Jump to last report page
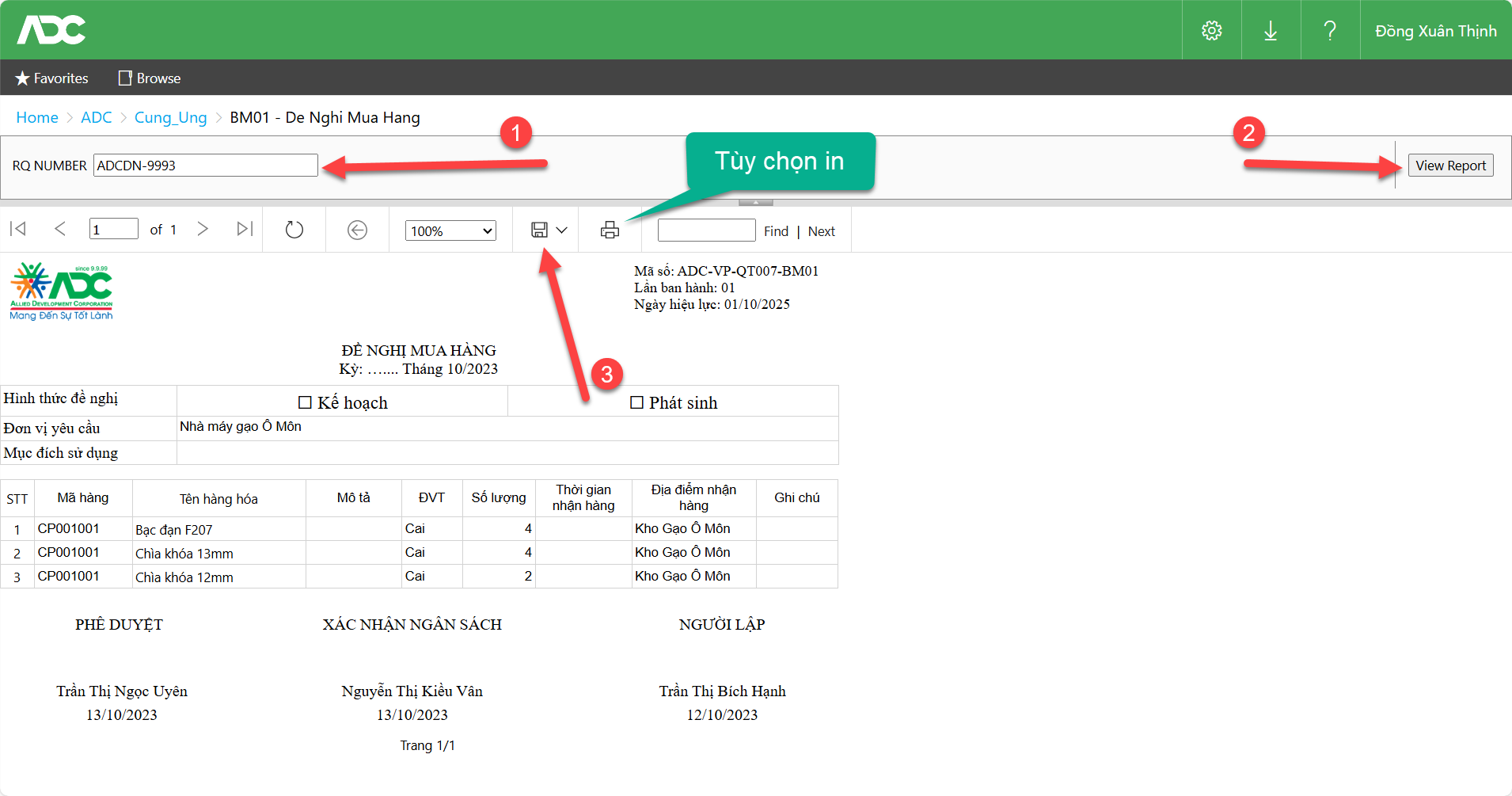 (x=245, y=230)
